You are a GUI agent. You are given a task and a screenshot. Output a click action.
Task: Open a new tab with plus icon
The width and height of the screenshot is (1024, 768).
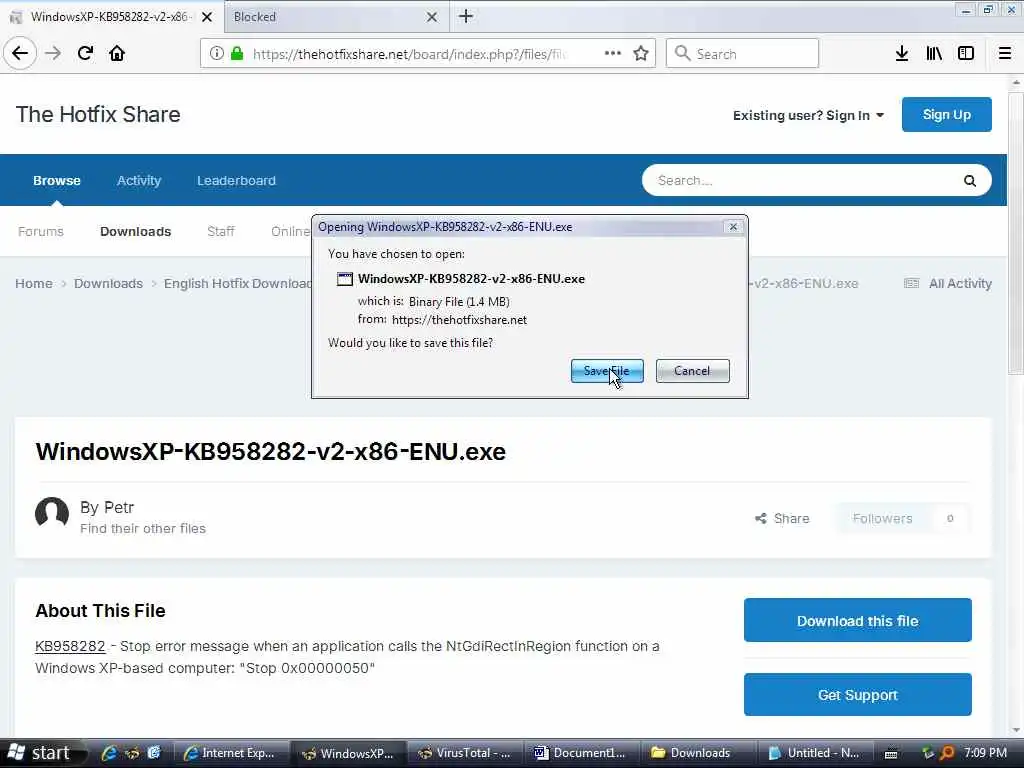click(x=466, y=16)
